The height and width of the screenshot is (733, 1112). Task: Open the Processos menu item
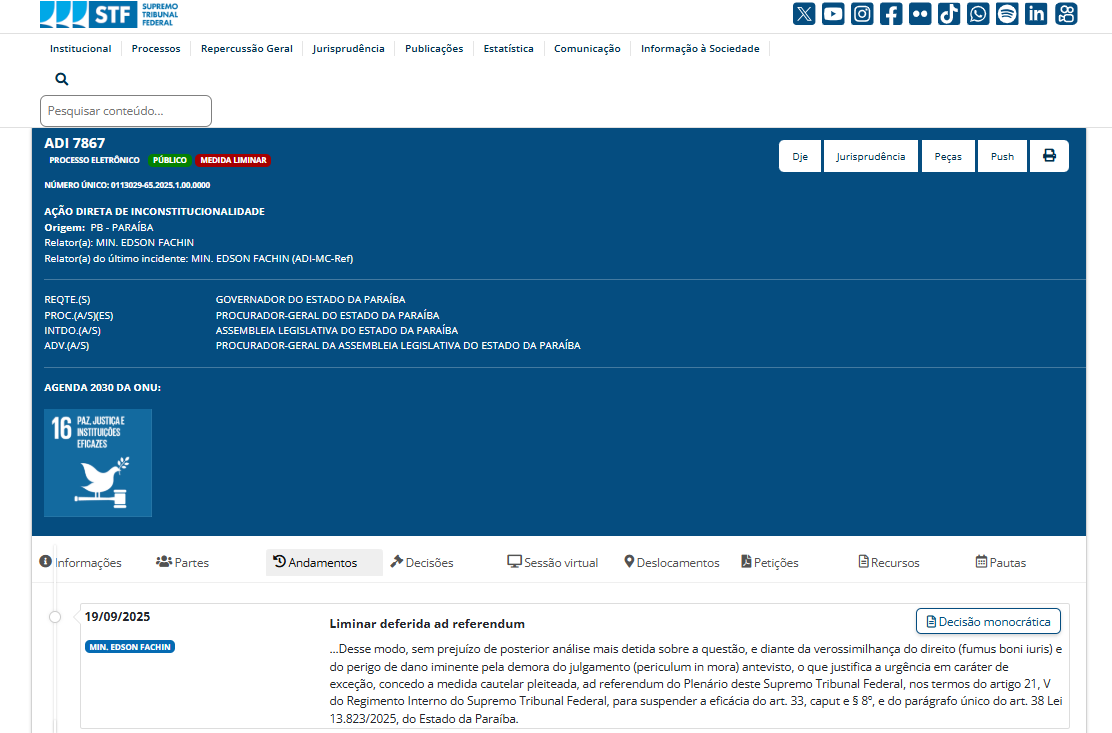[x=156, y=49]
